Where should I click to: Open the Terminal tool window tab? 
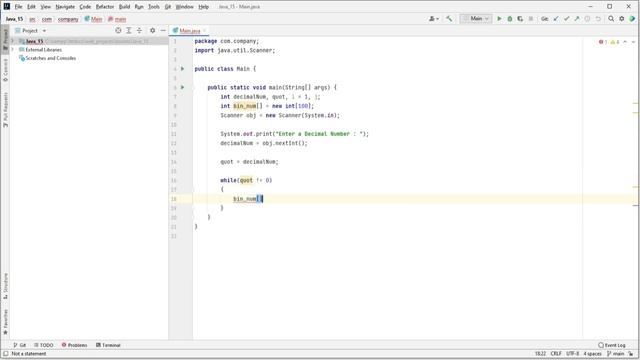tap(108, 345)
